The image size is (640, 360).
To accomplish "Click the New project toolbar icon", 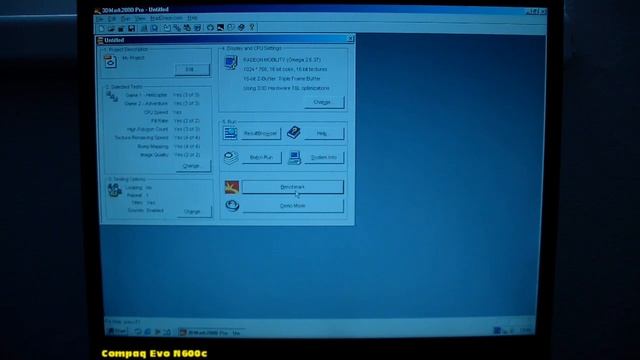I will pyautogui.click(x=102, y=28).
